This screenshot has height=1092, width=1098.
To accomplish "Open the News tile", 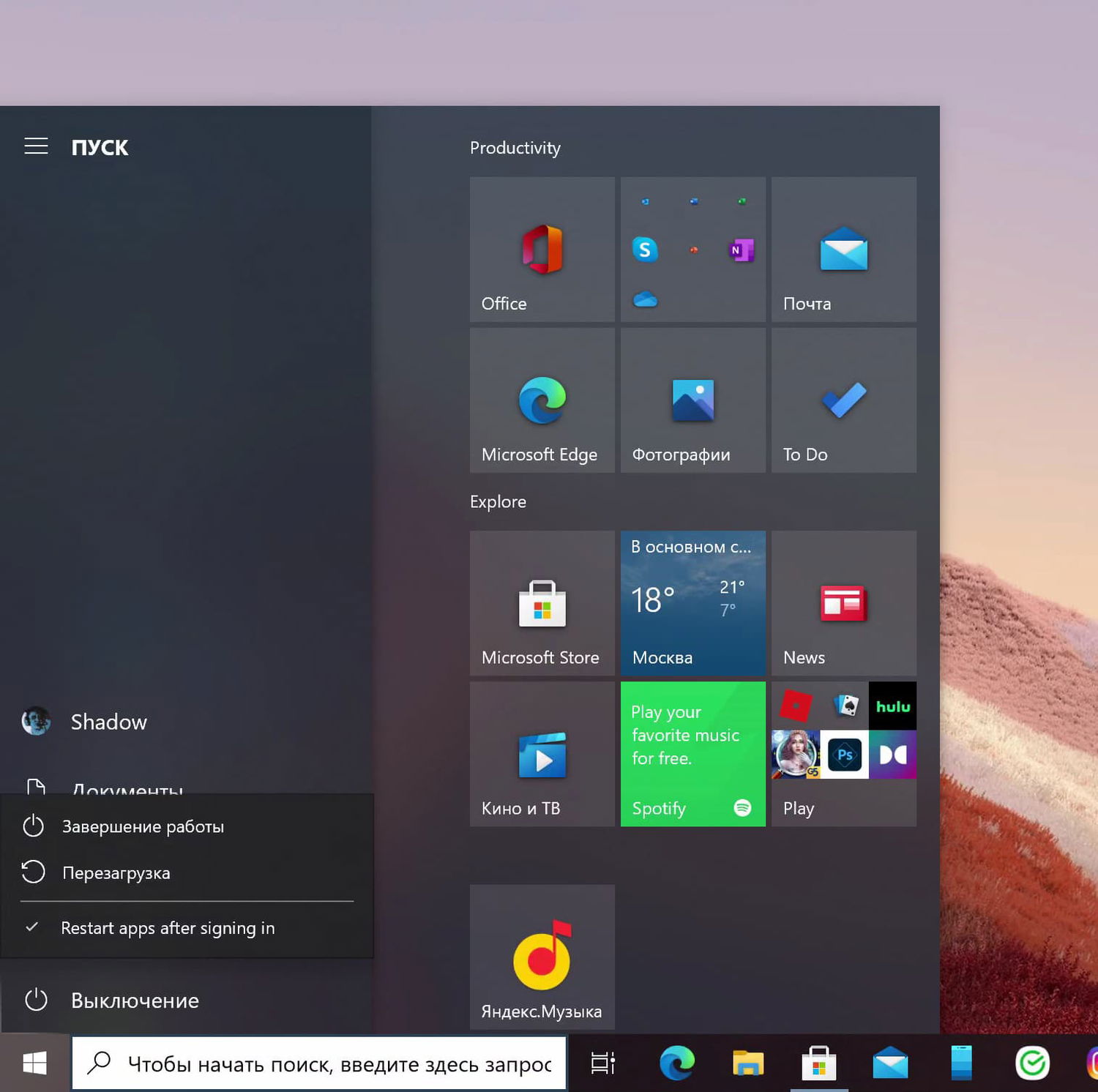I will (x=844, y=603).
